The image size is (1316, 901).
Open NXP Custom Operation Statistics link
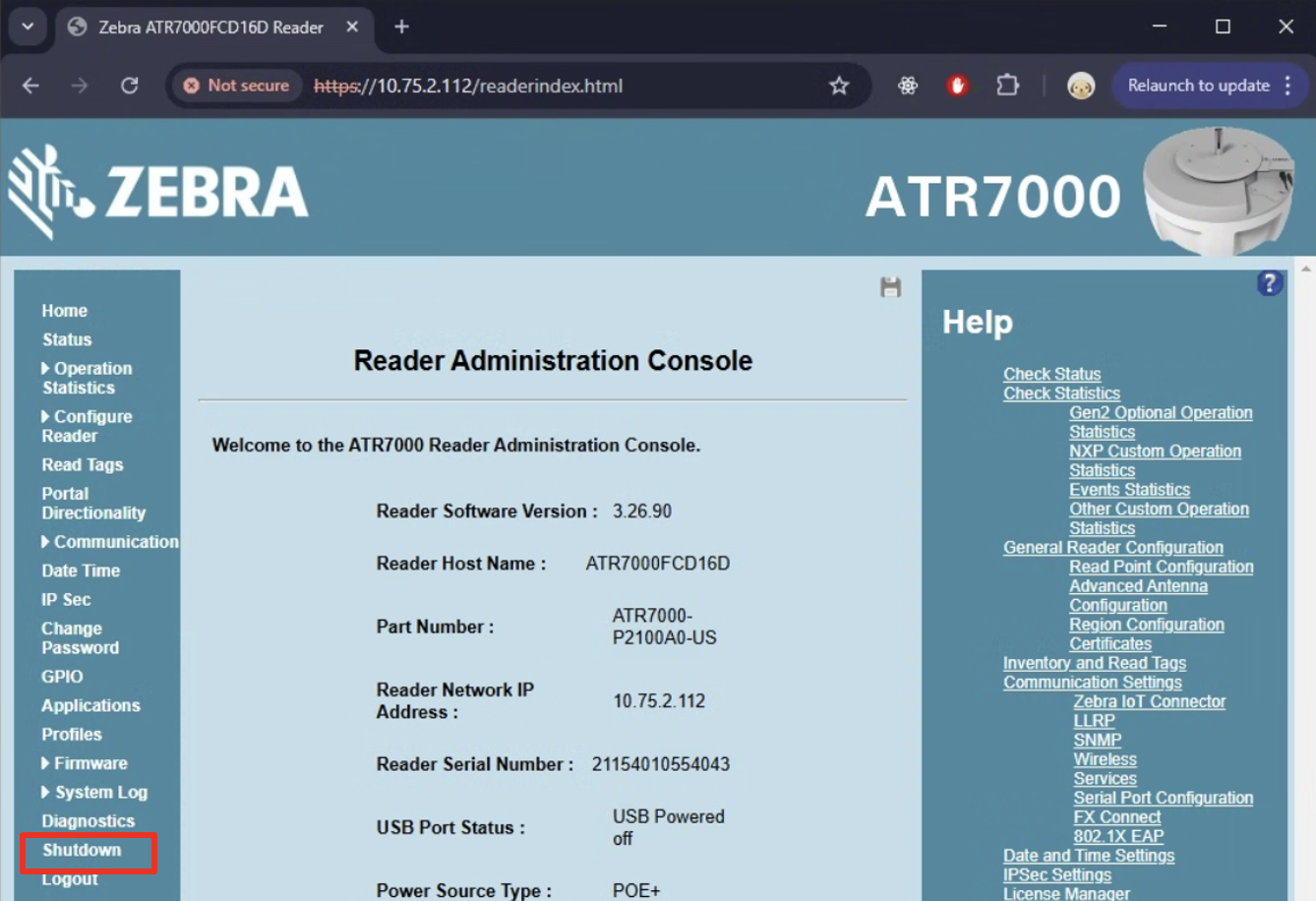coord(1155,460)
